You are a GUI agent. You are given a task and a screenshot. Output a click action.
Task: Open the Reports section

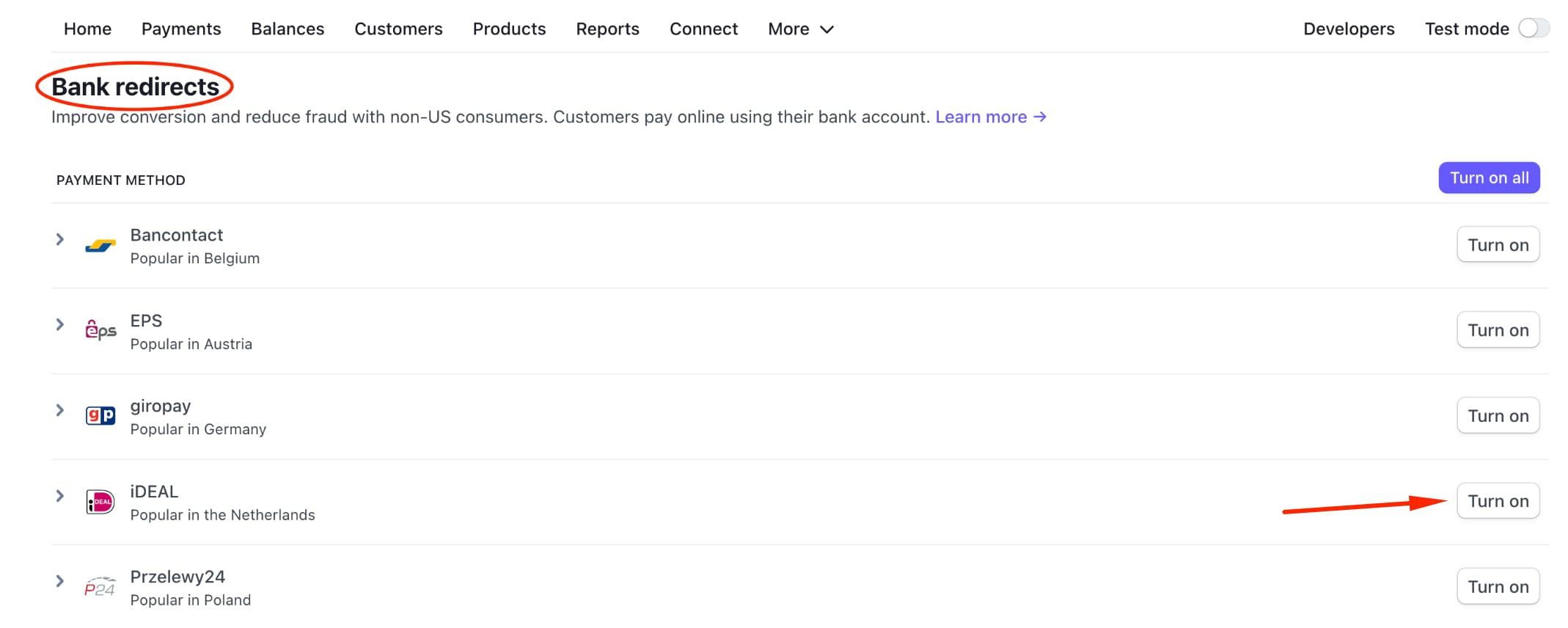pyautogui.click(x=607, y=29)
